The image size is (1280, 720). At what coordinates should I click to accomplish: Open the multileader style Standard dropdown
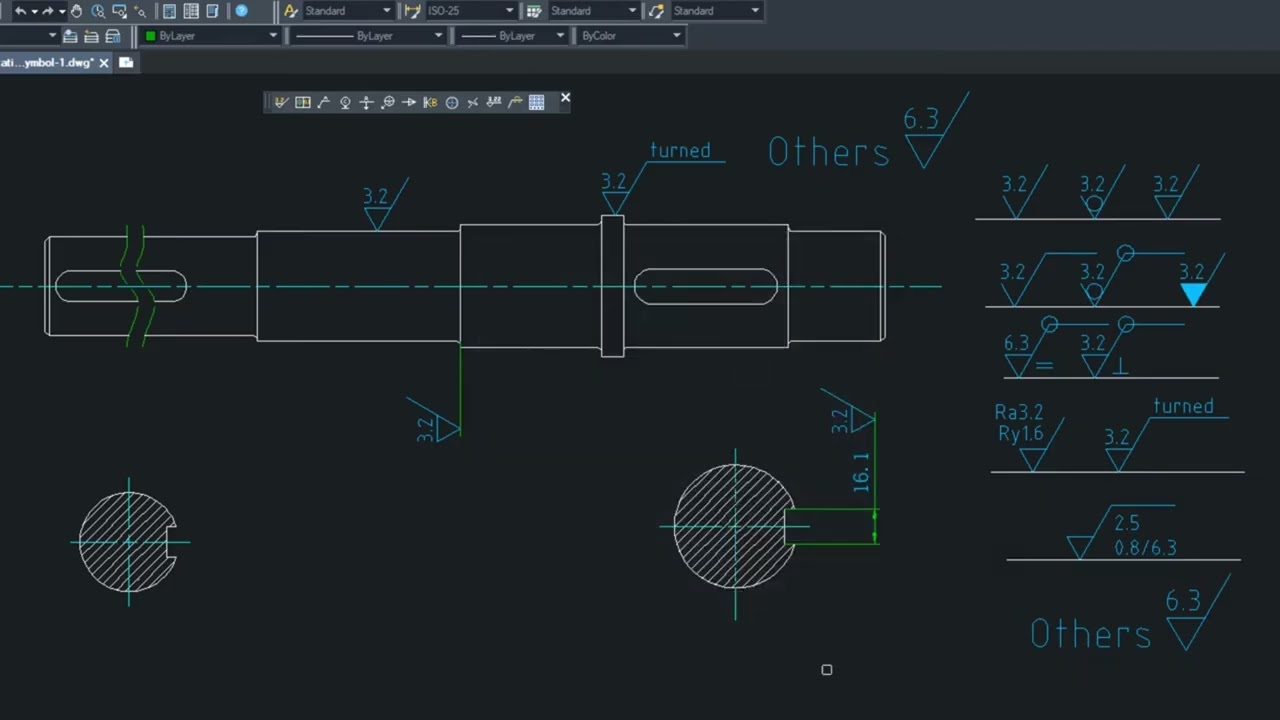pyautogui.click(x=717, y=11)
